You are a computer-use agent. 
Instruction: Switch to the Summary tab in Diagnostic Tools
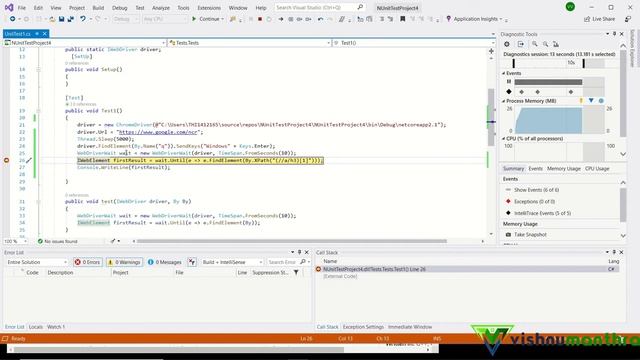513,169
